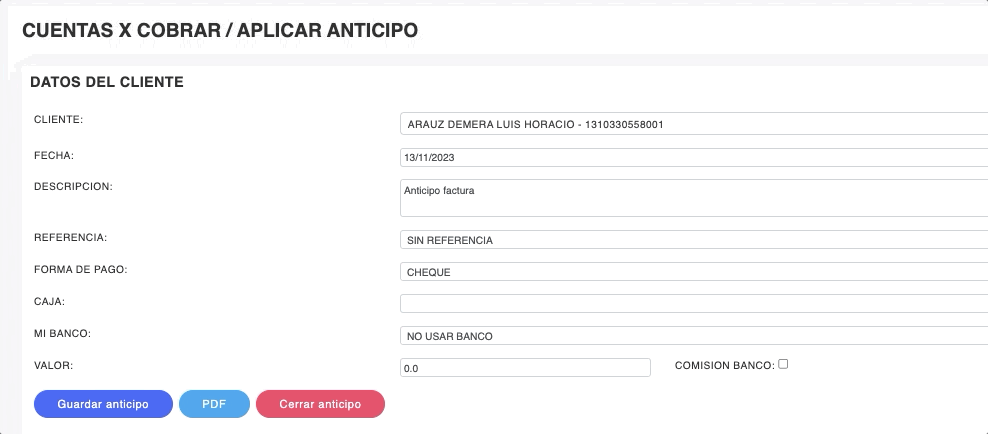
Task: Click the REFERENCIA field label
Action: click(x=70, y=238)
